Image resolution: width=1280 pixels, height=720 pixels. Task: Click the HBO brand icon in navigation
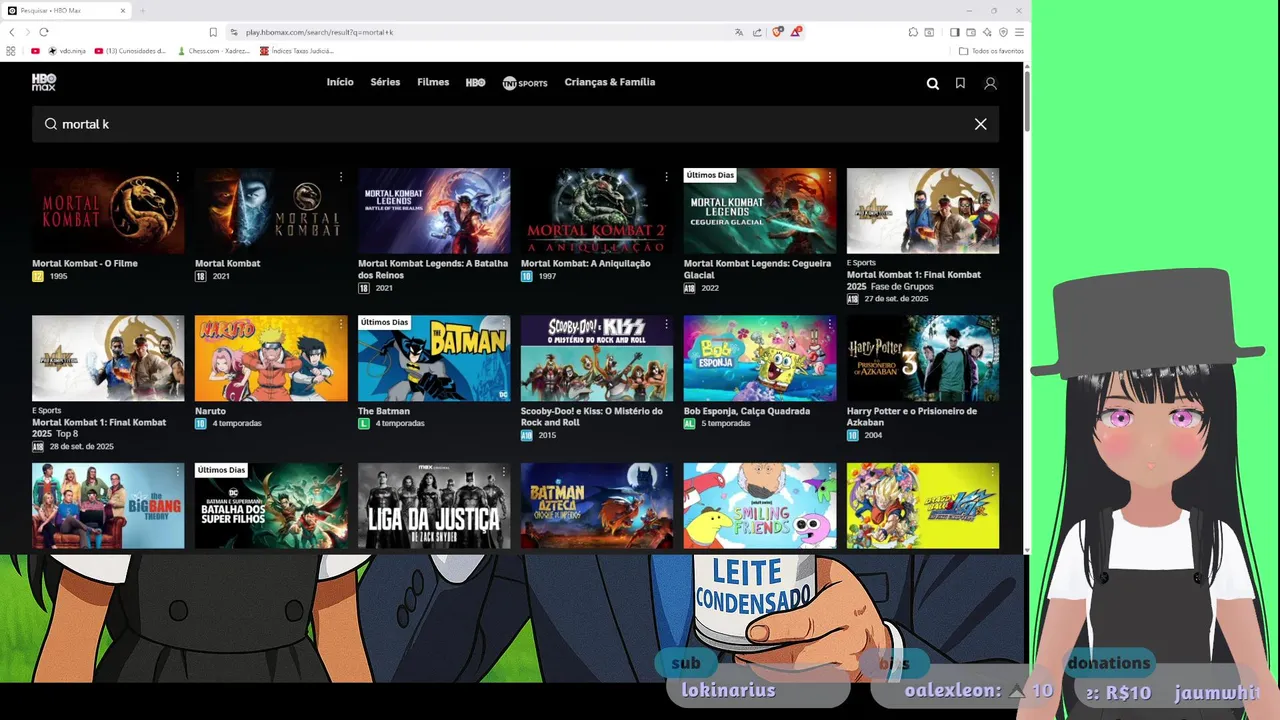click(476, 83)
